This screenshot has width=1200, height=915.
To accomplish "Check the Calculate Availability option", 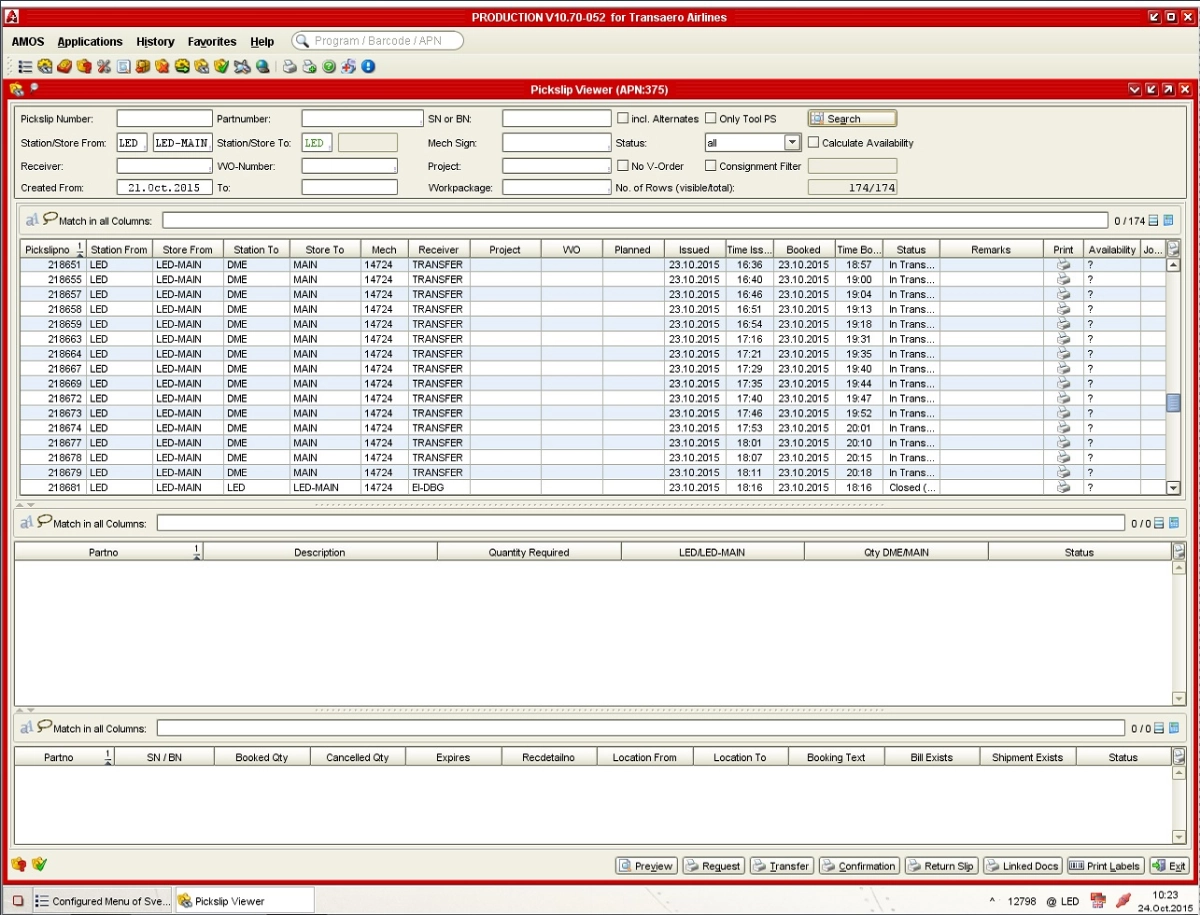I will click(814, 142).
